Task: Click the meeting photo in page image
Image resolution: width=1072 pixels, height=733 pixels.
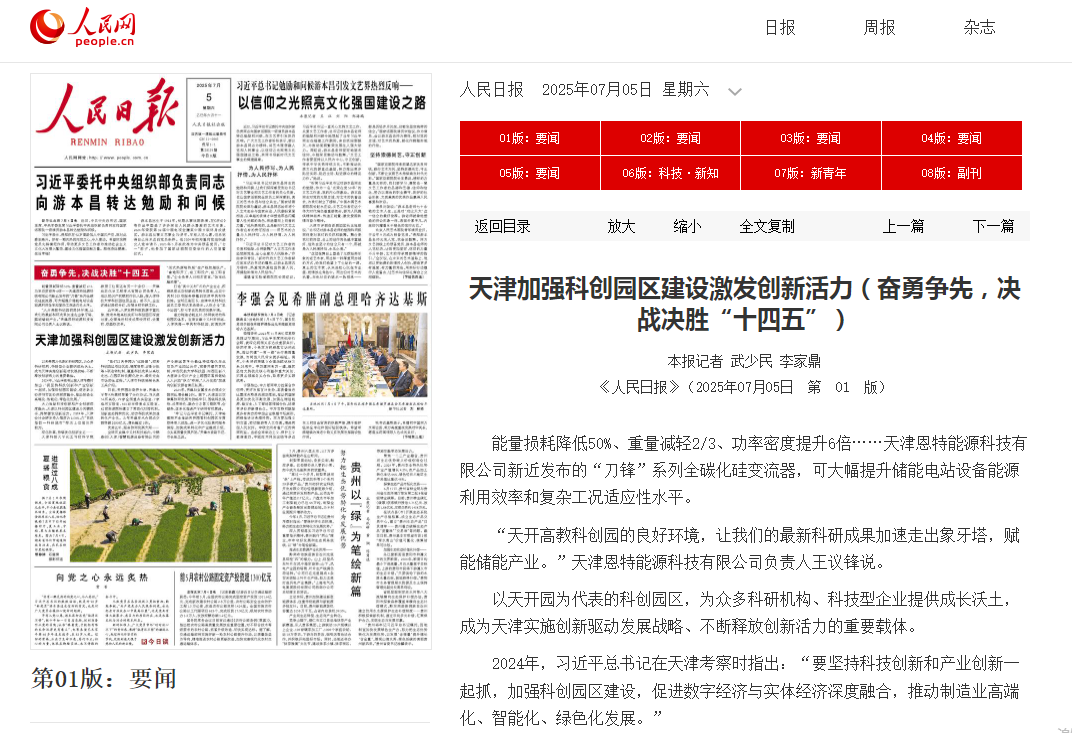Action: (364, 355)
